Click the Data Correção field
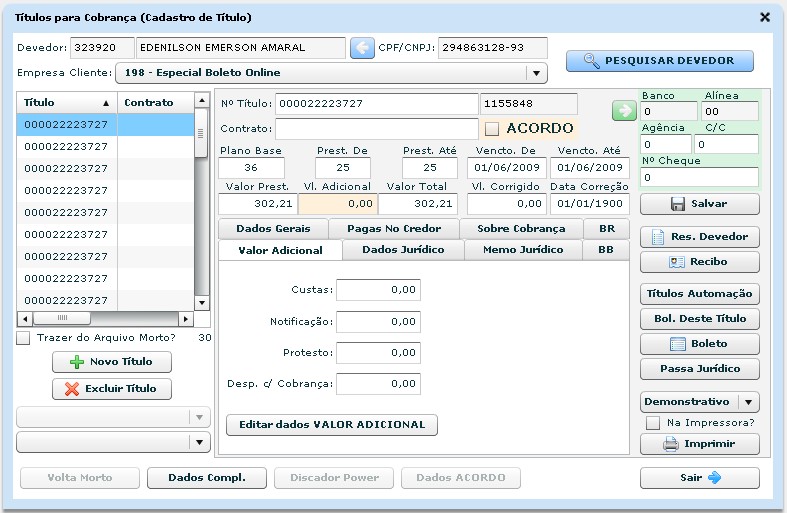Image resolution: width=787 pixels, height=513 pixels. point(590,204)
